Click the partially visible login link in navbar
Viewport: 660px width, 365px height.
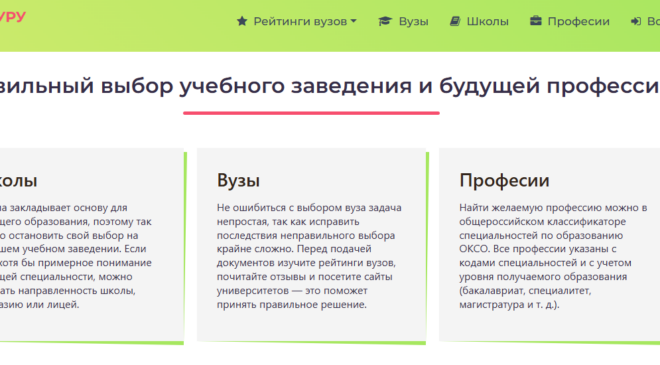(x=645, y=21)
